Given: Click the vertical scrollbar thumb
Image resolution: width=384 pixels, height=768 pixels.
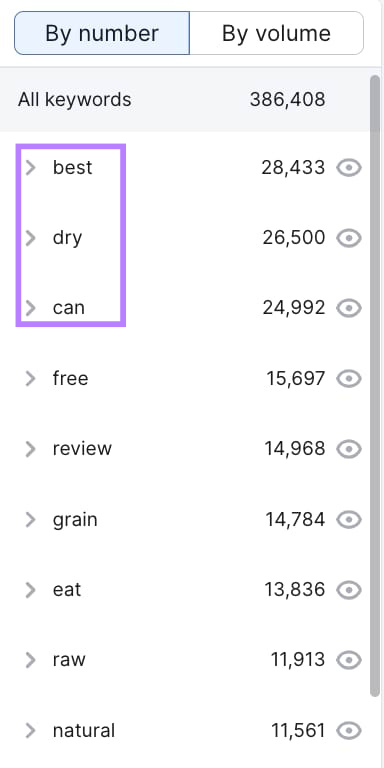Looking at the screenshot, I should pos(375,385).
